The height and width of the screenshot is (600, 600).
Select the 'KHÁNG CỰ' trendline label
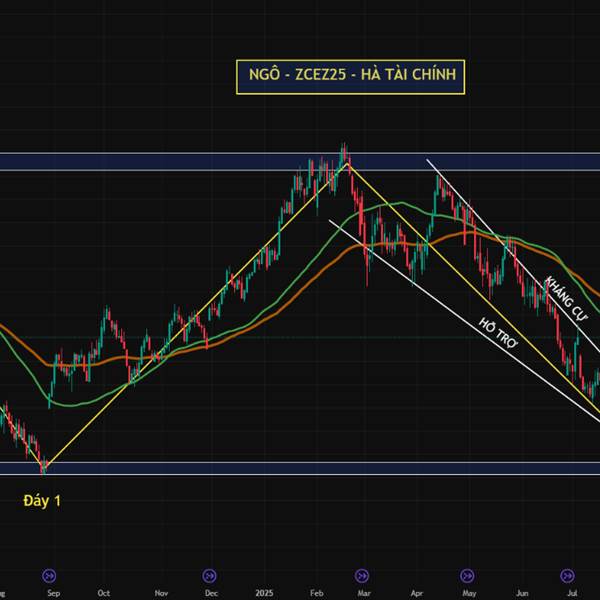pyautogui.click(x=566, y=299)
